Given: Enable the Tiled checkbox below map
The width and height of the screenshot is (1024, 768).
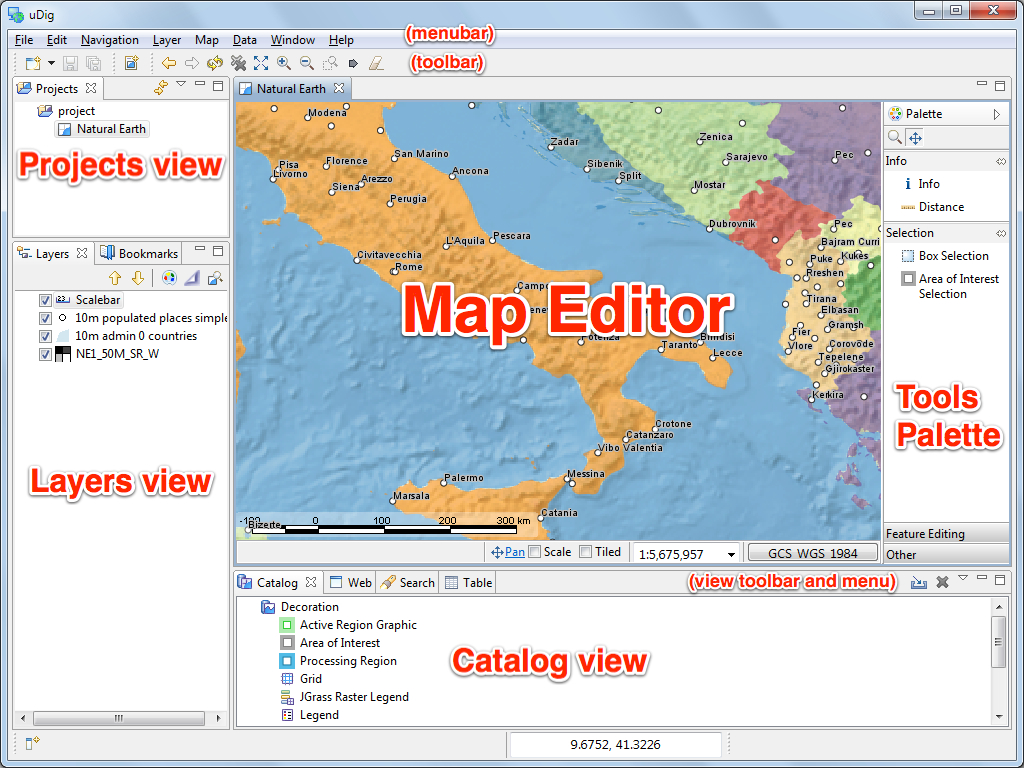Looking at the screenshot, I should (586, 552).
